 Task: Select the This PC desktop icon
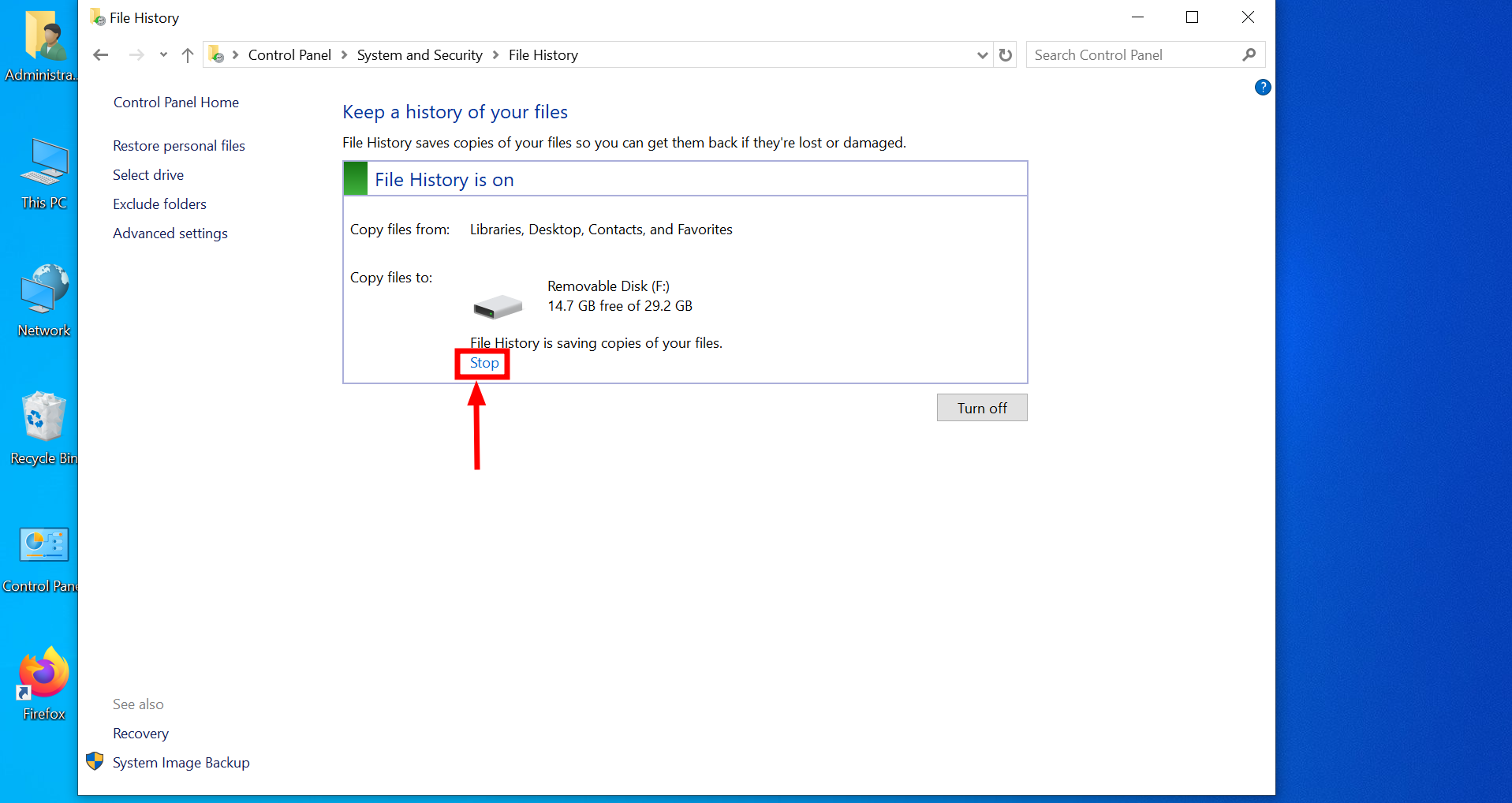[x=44, y=174]
